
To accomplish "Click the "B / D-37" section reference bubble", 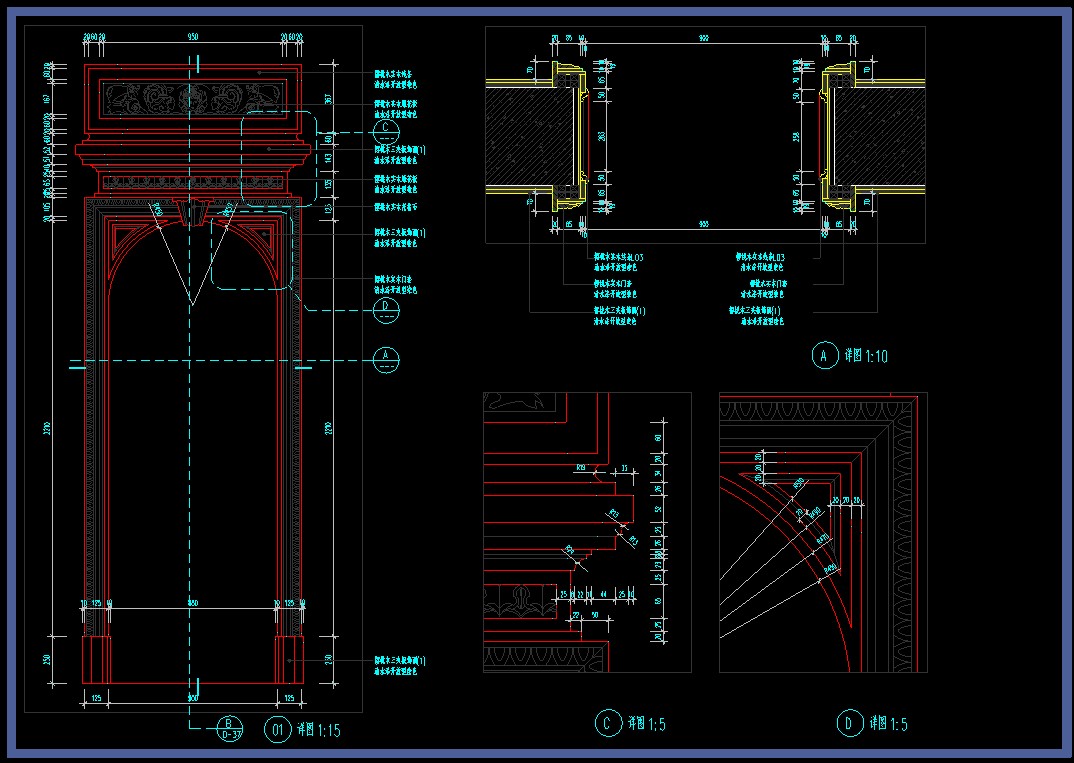I will (229, 729).
